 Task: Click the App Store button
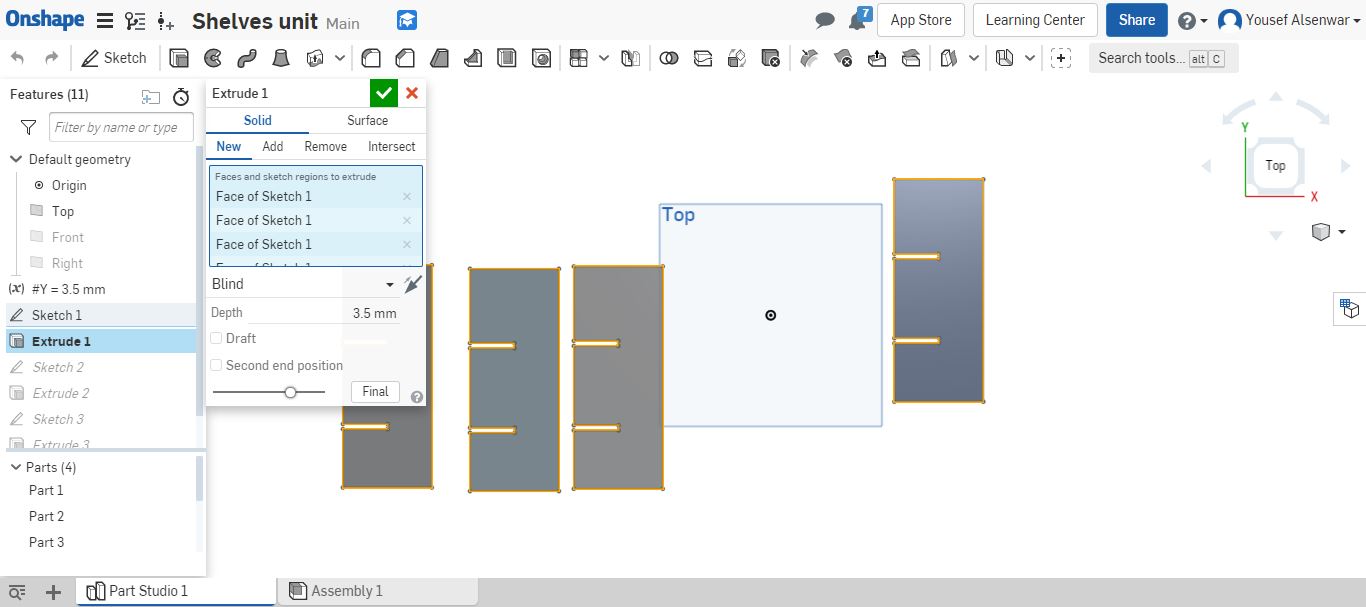pos(921,20)
